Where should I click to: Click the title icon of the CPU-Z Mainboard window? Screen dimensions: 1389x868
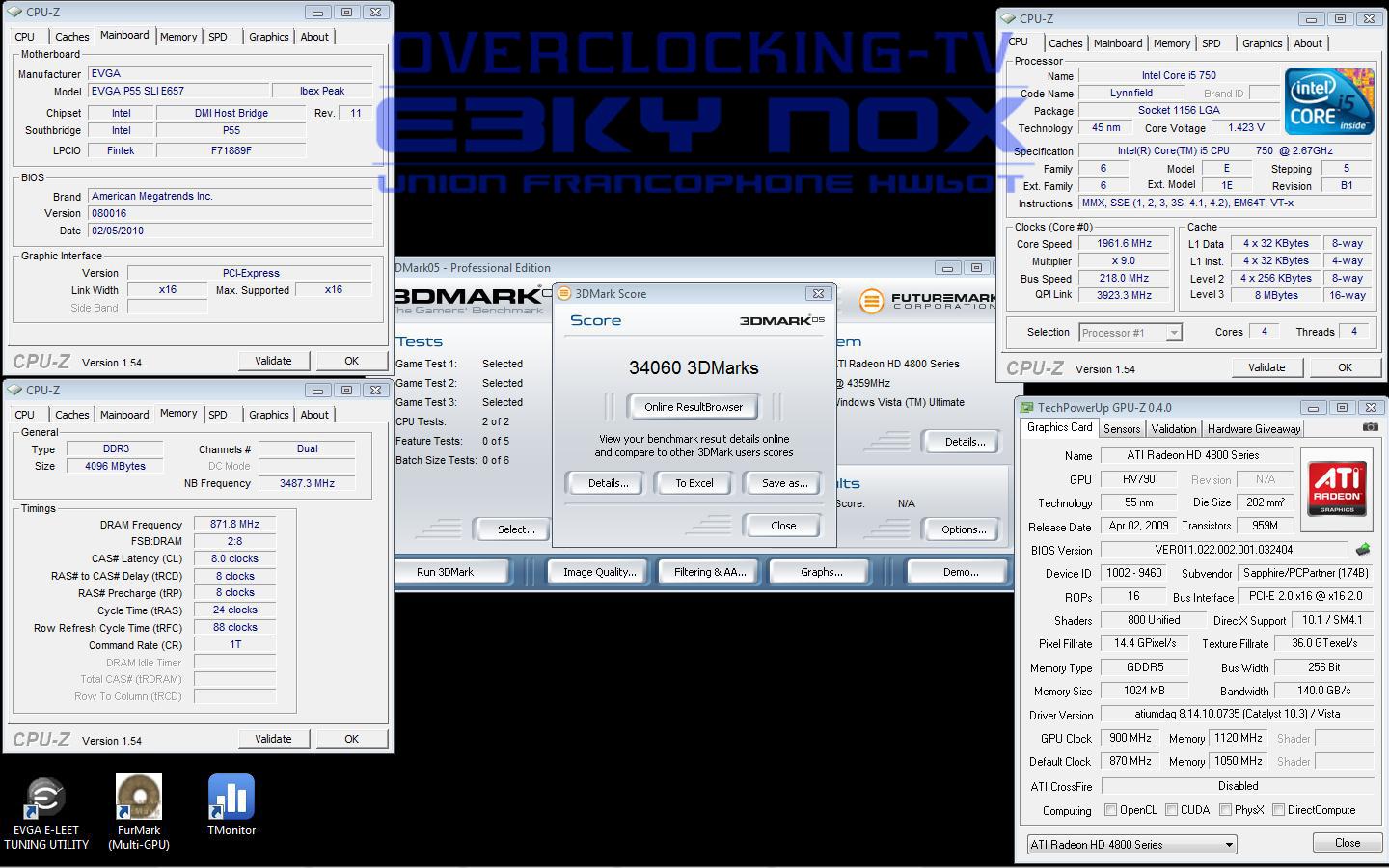coord(14,12)
